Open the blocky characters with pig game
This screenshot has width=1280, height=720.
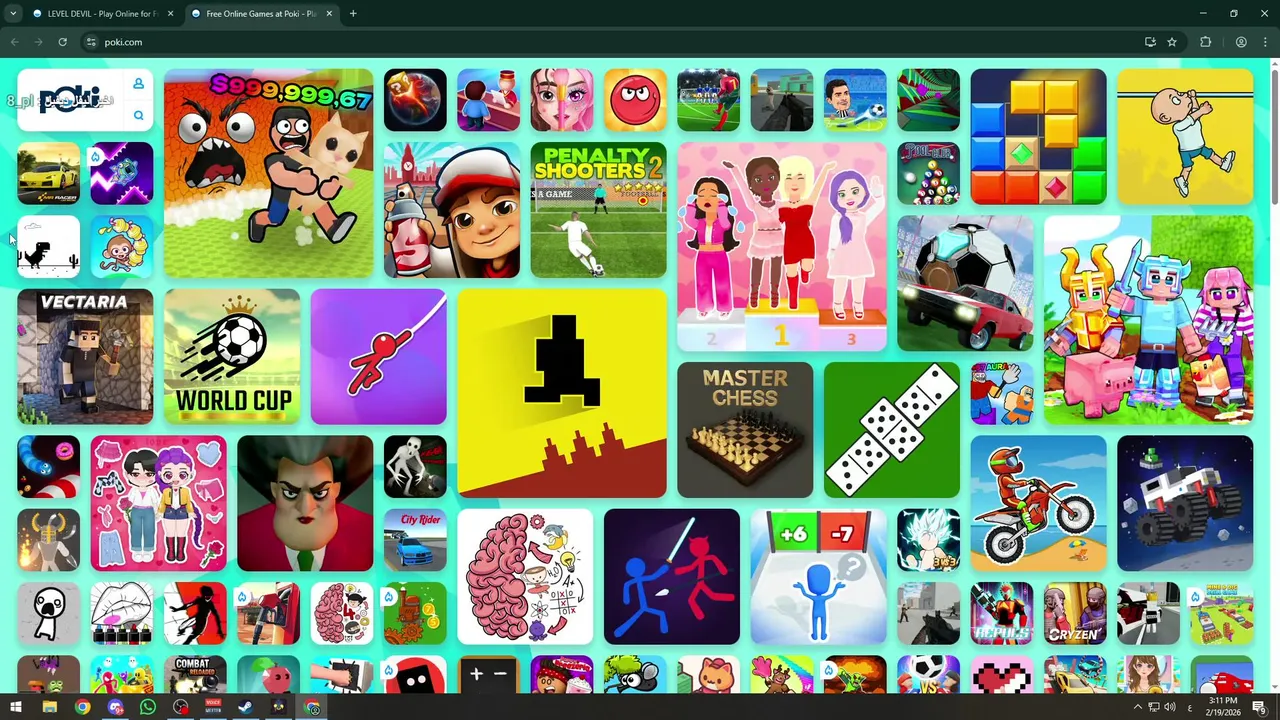[x=1148, y=320]
